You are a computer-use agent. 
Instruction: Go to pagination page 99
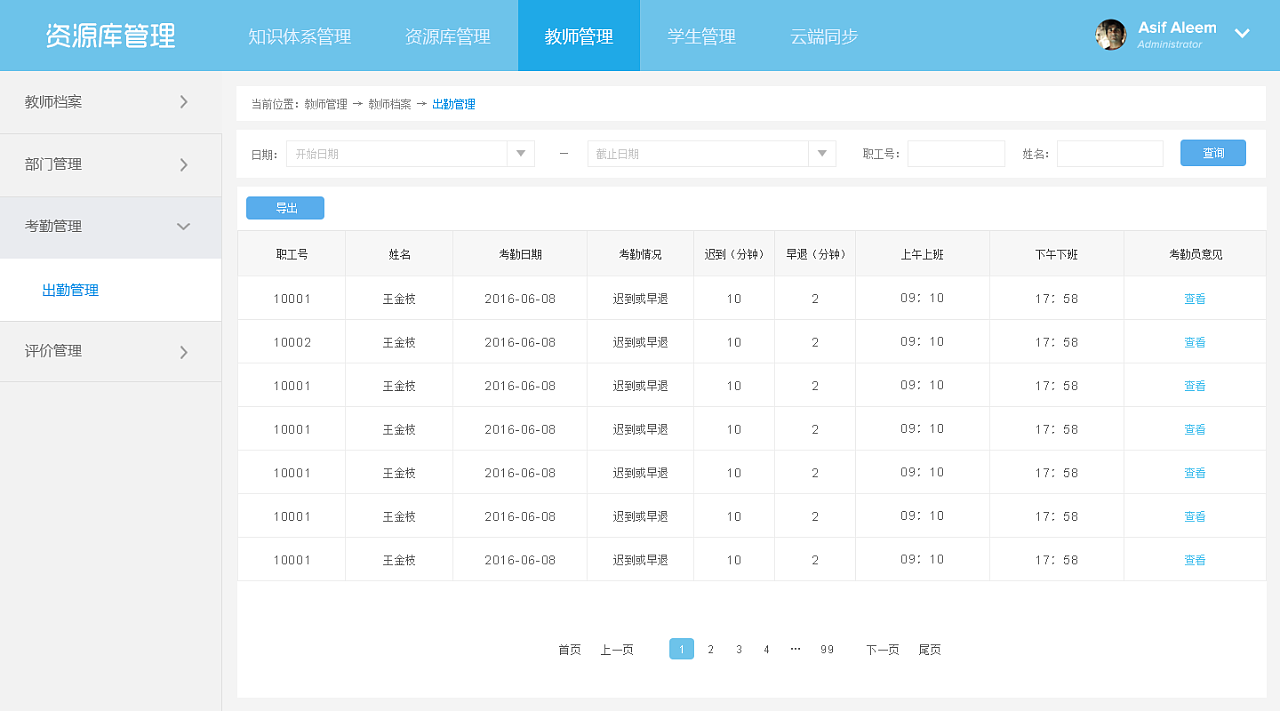click(826, 649)
